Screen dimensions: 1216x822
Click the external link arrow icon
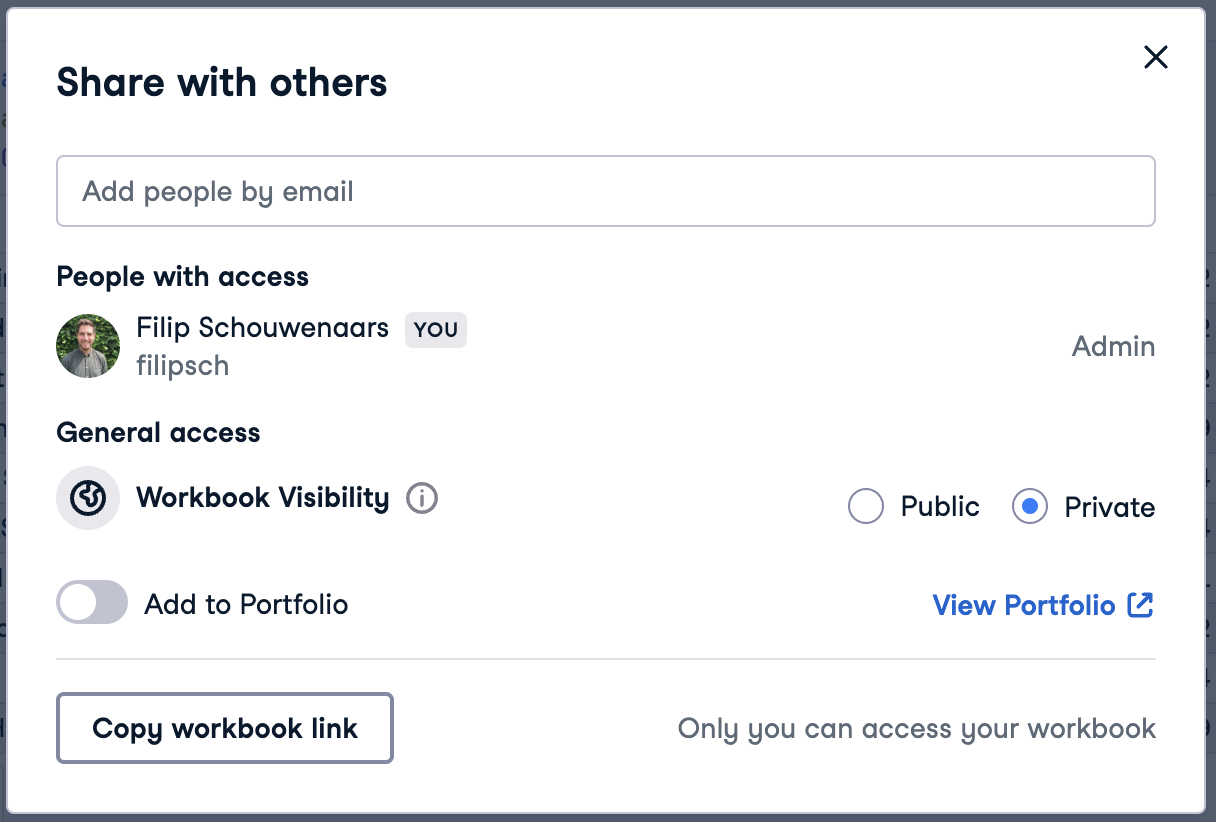[x=1140, y=604]
